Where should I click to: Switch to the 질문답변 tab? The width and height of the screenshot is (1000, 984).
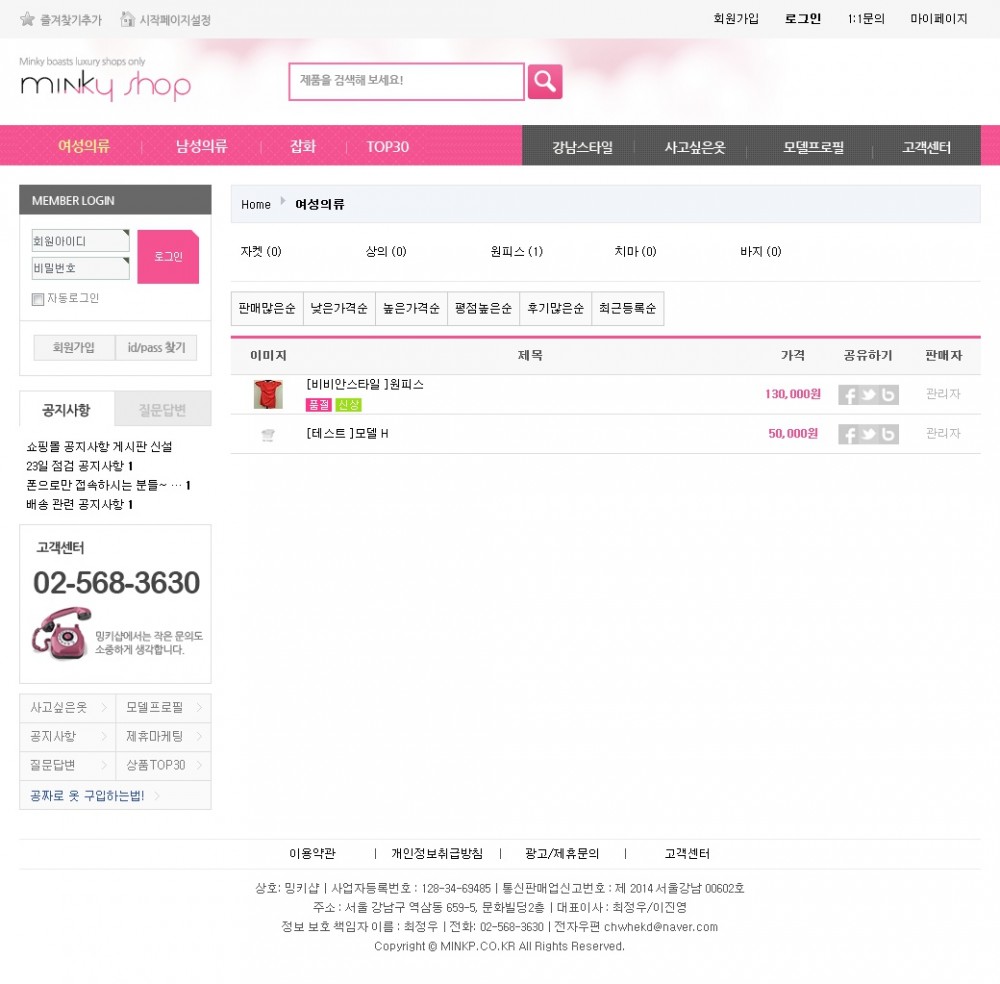163,409
